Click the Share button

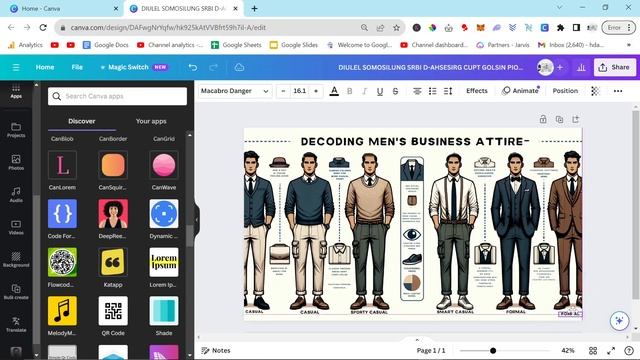614,67
